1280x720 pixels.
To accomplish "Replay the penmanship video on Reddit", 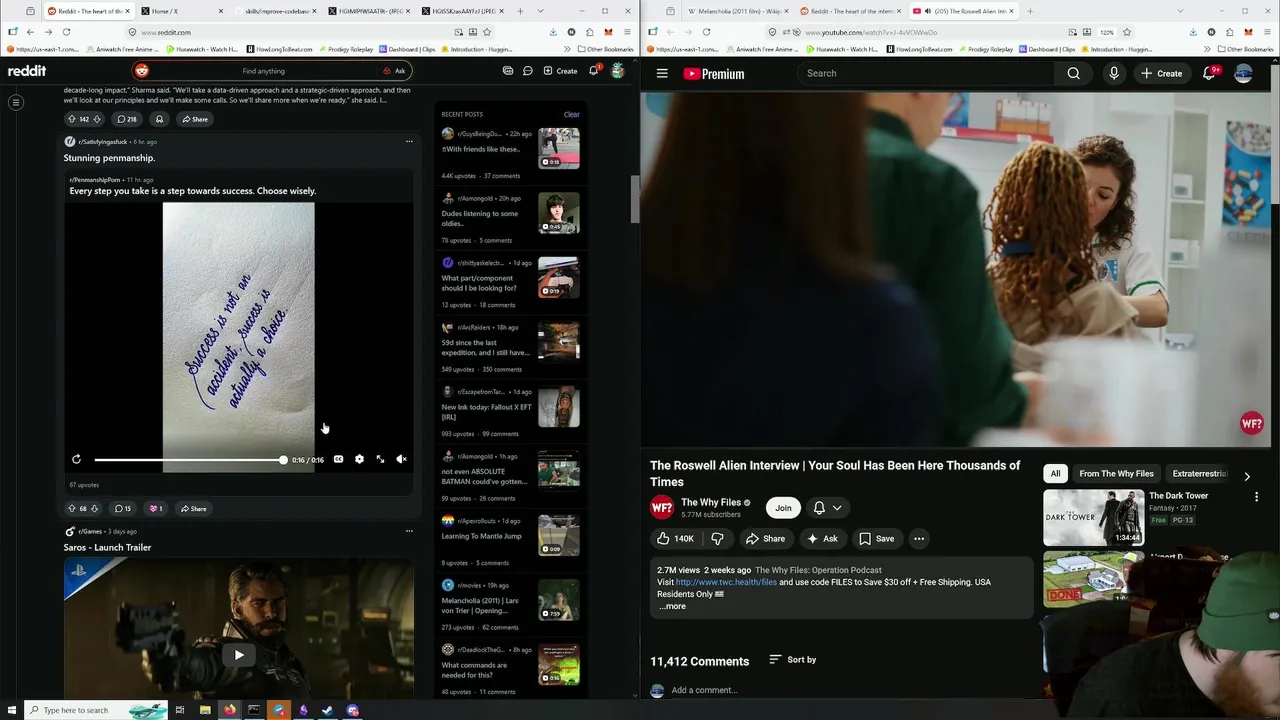I will (x=76, y=459).
